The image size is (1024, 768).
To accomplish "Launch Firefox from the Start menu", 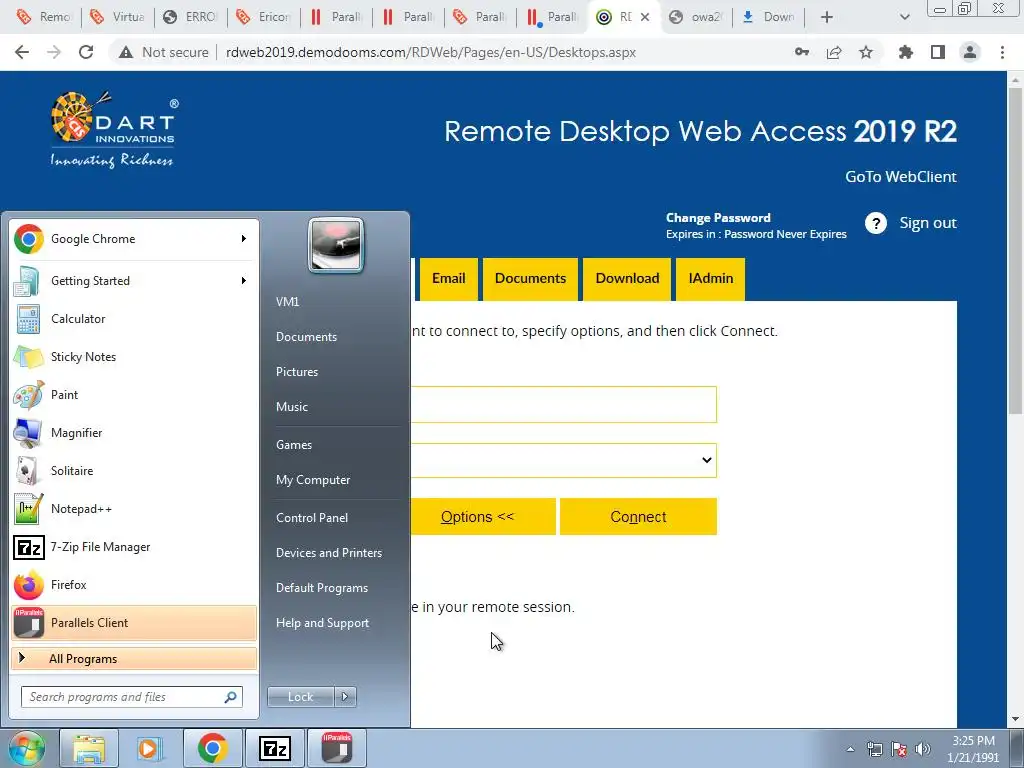I will 134,584.
